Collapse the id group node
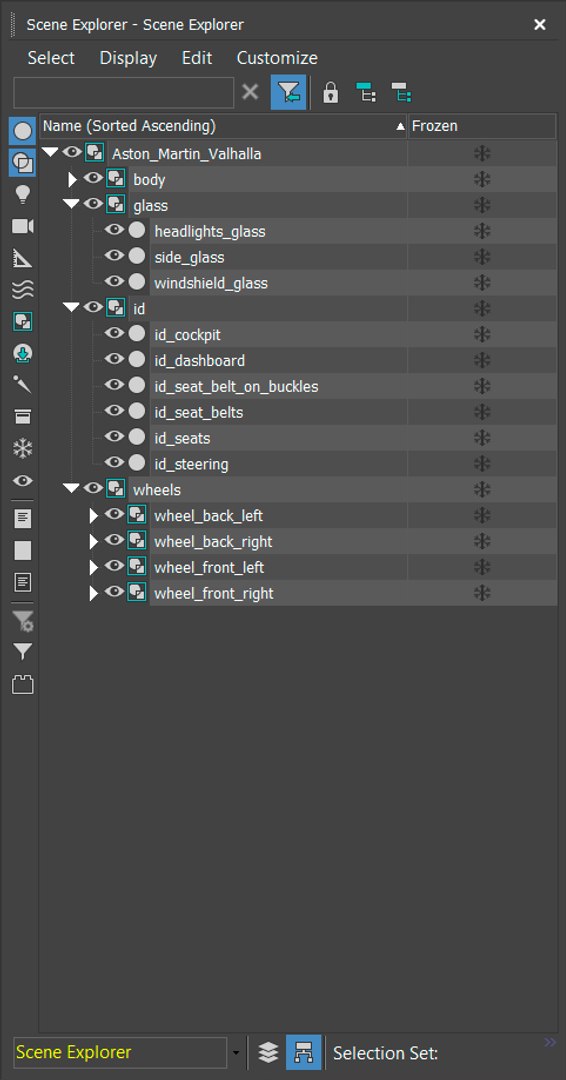Image resolution: width=566 pixels, height=1080 pixels. pos(72,307)
